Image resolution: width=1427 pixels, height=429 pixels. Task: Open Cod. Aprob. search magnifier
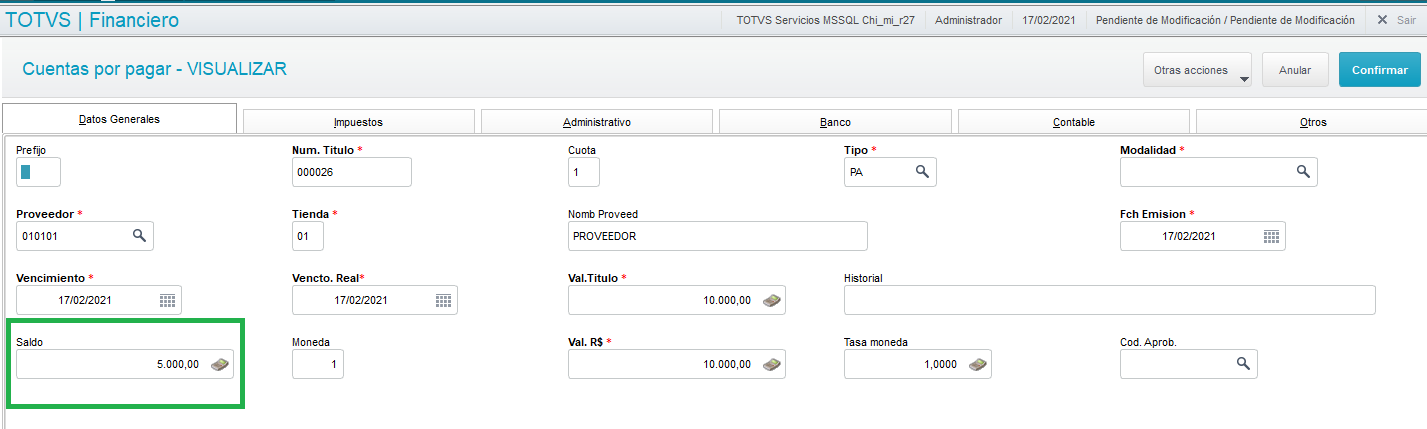point(1243,364)
